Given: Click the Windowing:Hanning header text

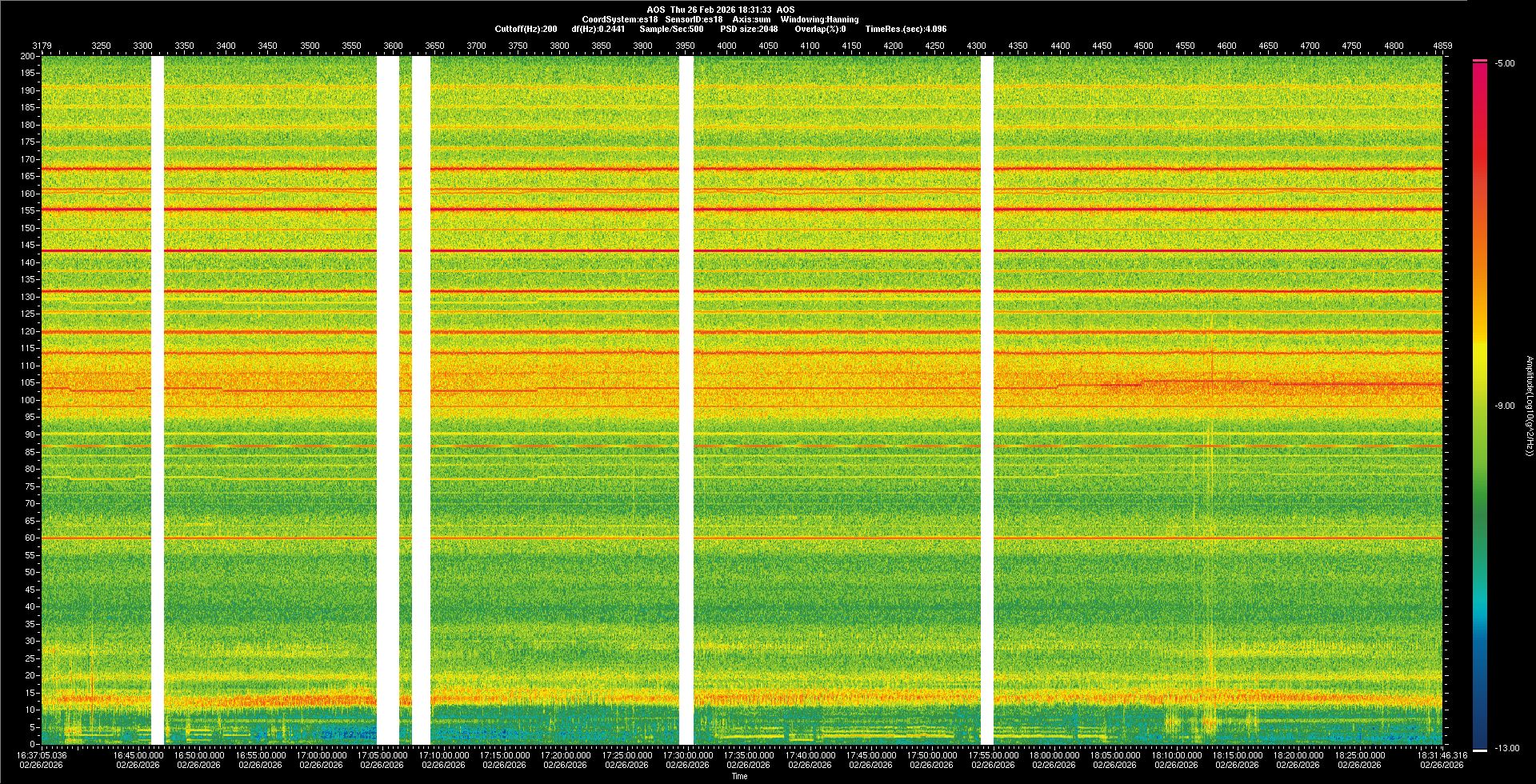Looking at the screenshot, I should [819, 20].
